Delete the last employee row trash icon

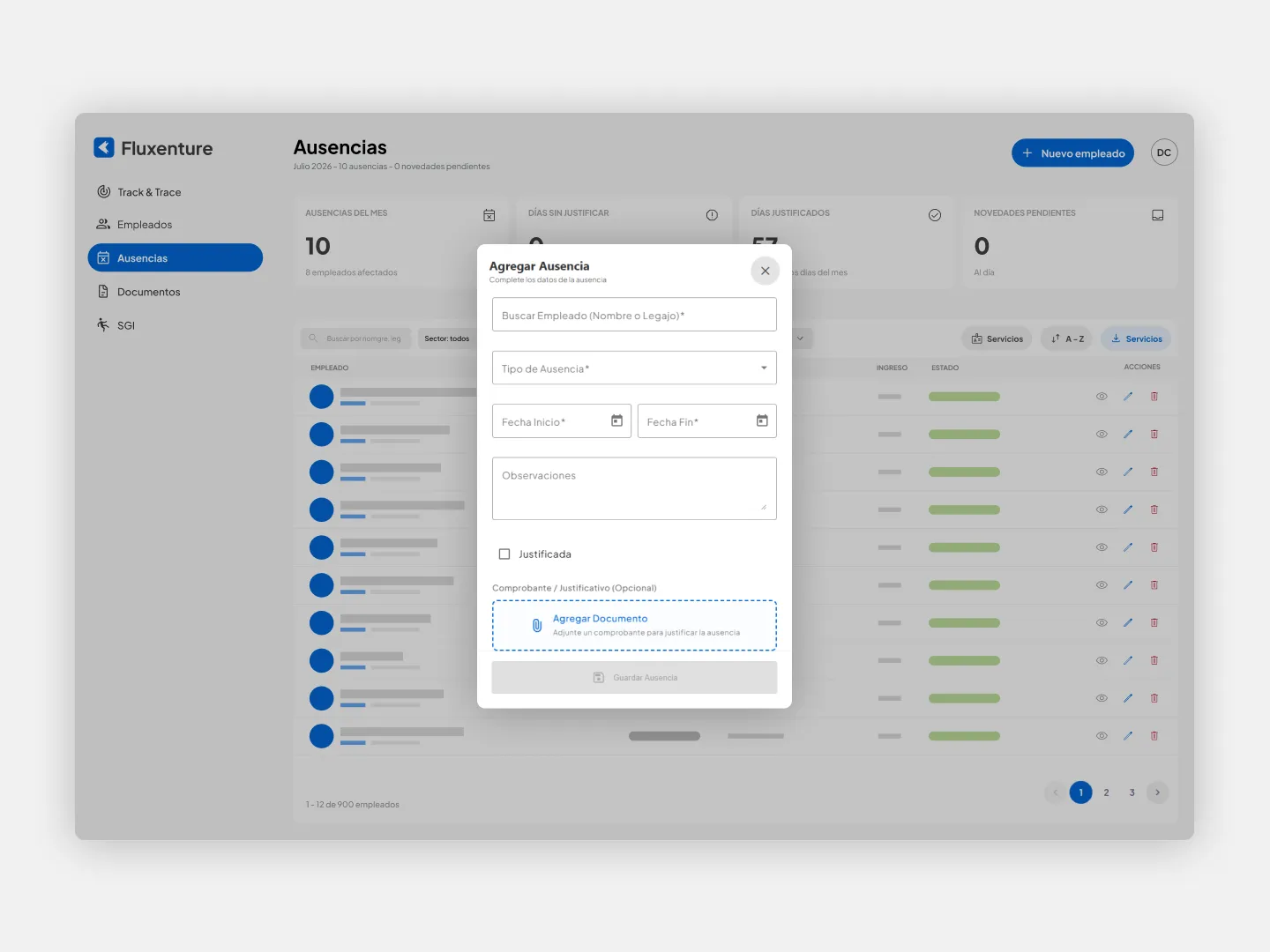pos(1154,735)
